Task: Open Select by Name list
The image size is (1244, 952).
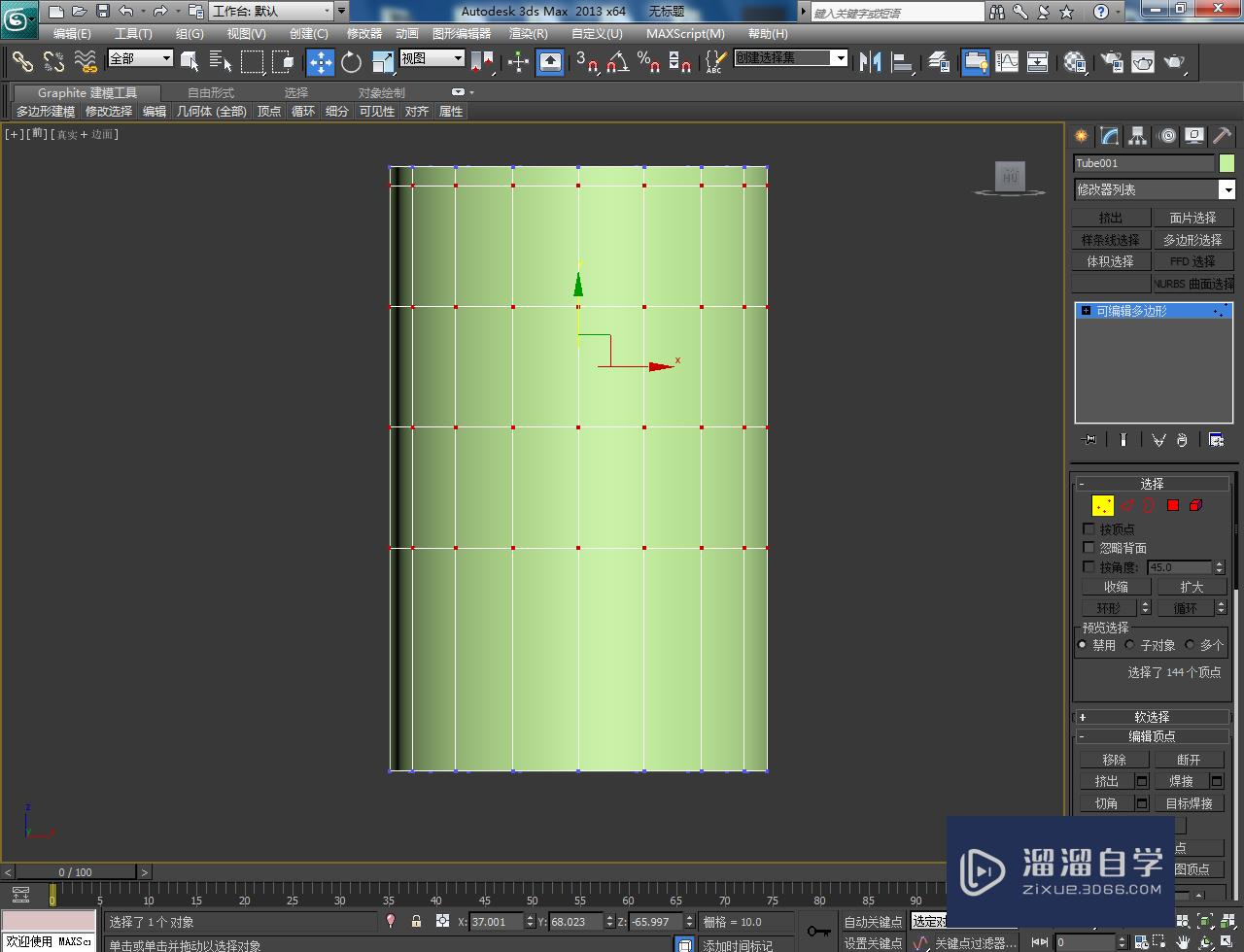Action: [x=221, y=61]
